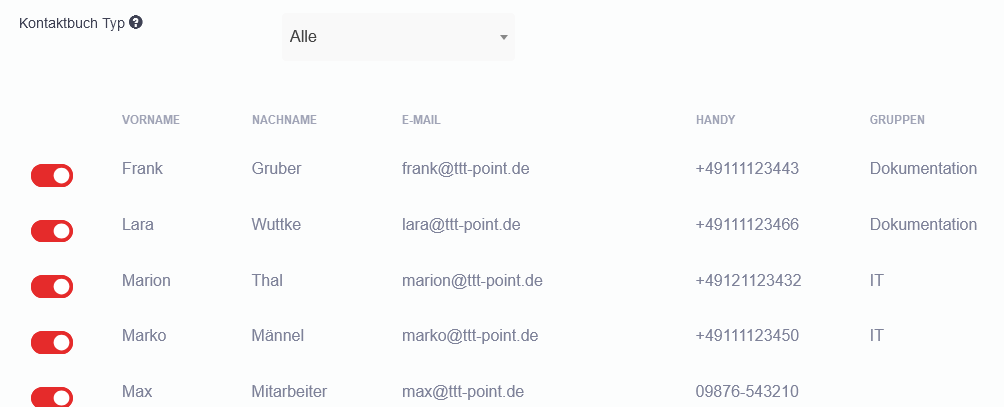Image resolution: width=1004 pixels, height=407 pixels.
Task: Disable the toggle for Frank Gruber
Action: coord(52,176)
